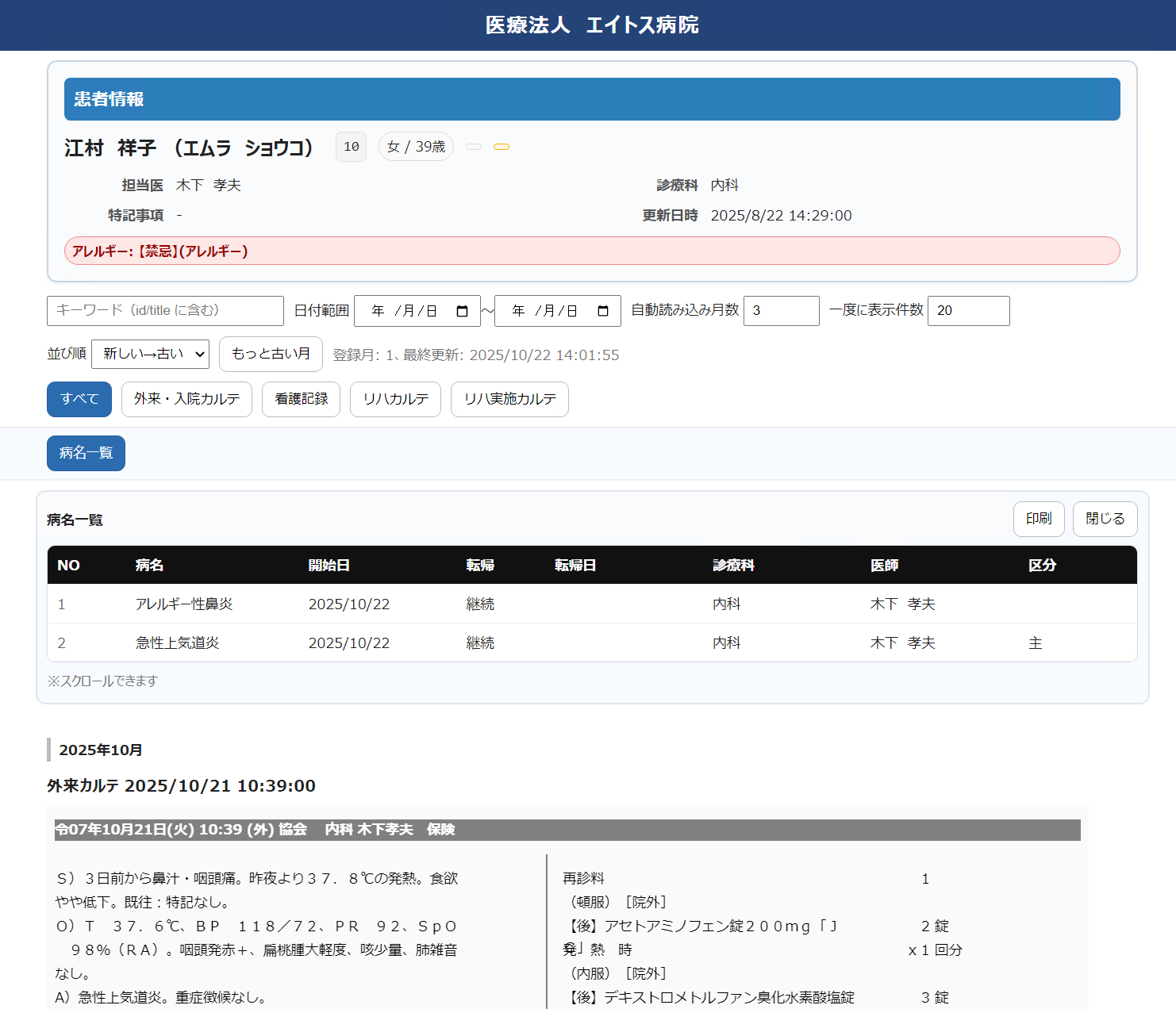Image resolution: width=1176 pixels, height=1009 pixels.
Task: Open end date calendar picker icon
Action: tap(603, 311)
